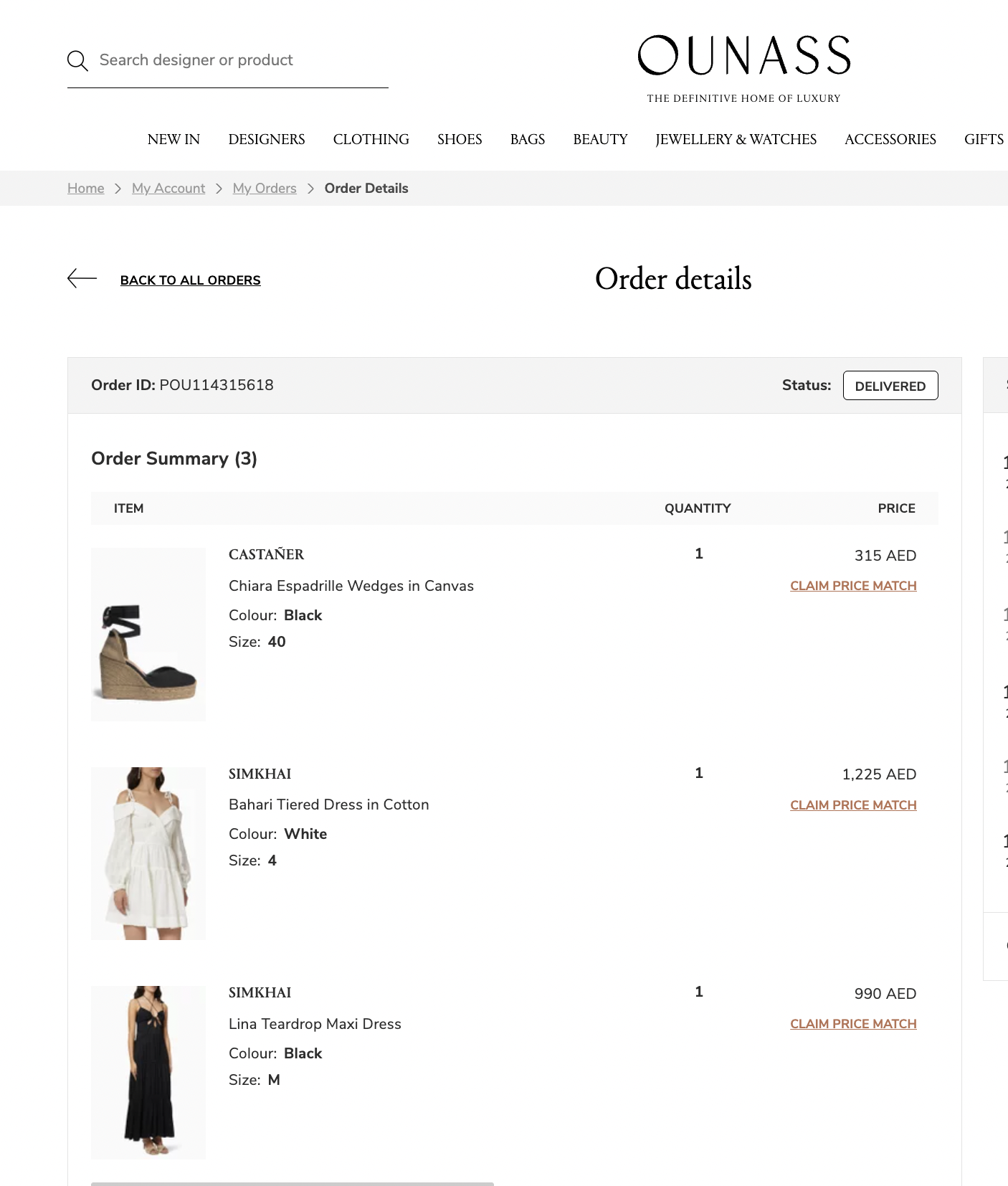Open the black Lina Teardrop Maxi Dress thumbnail
This screenshot has width=1008, height=1186.
pyautogui.click(x=148, y=1073)
